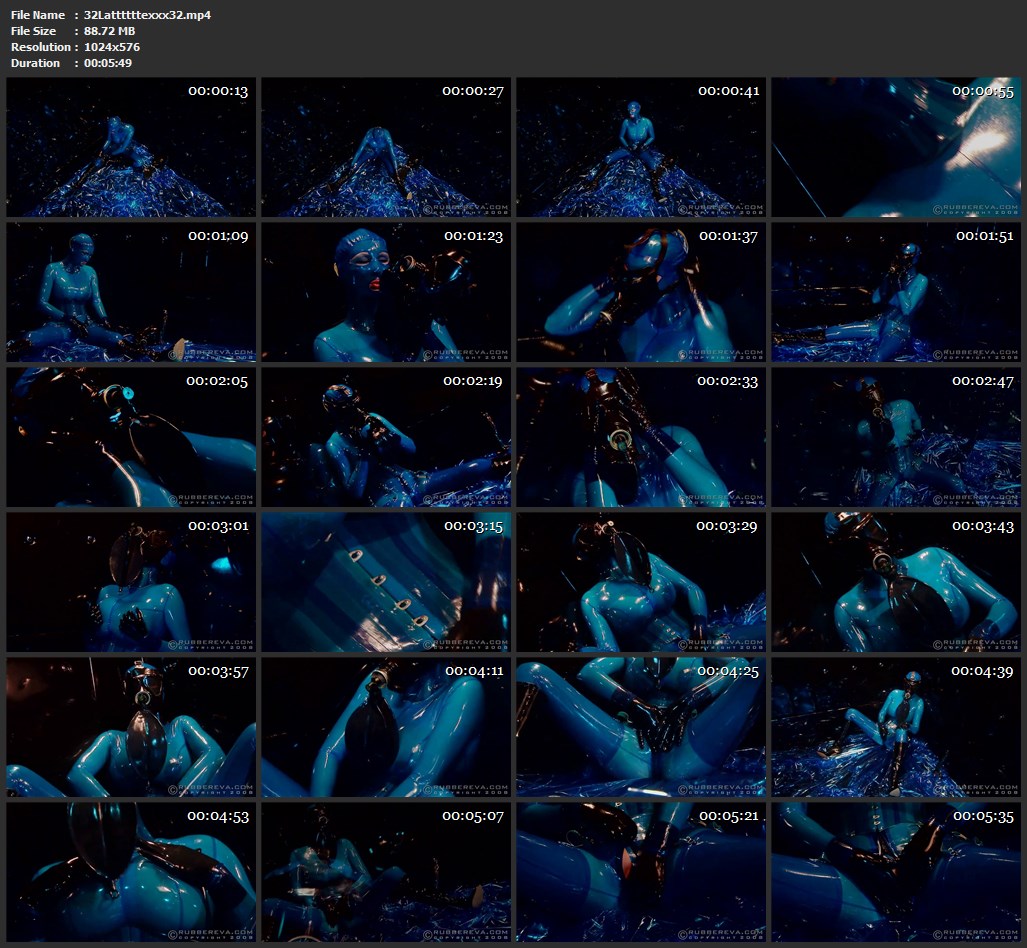Open the thumbnail stamped 00:01:09
This screenshot has height=948, width=1027.
tap(131, 292)
